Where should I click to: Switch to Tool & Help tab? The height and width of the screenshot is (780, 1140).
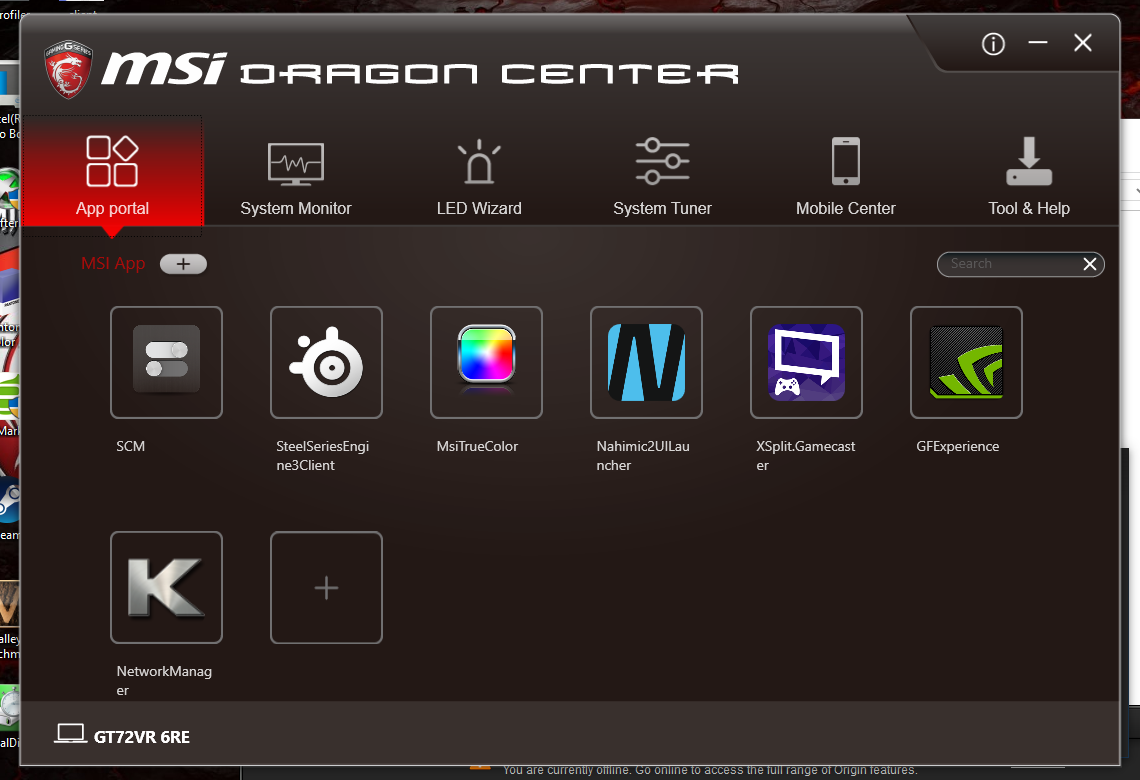click(x=1029, y=177)
